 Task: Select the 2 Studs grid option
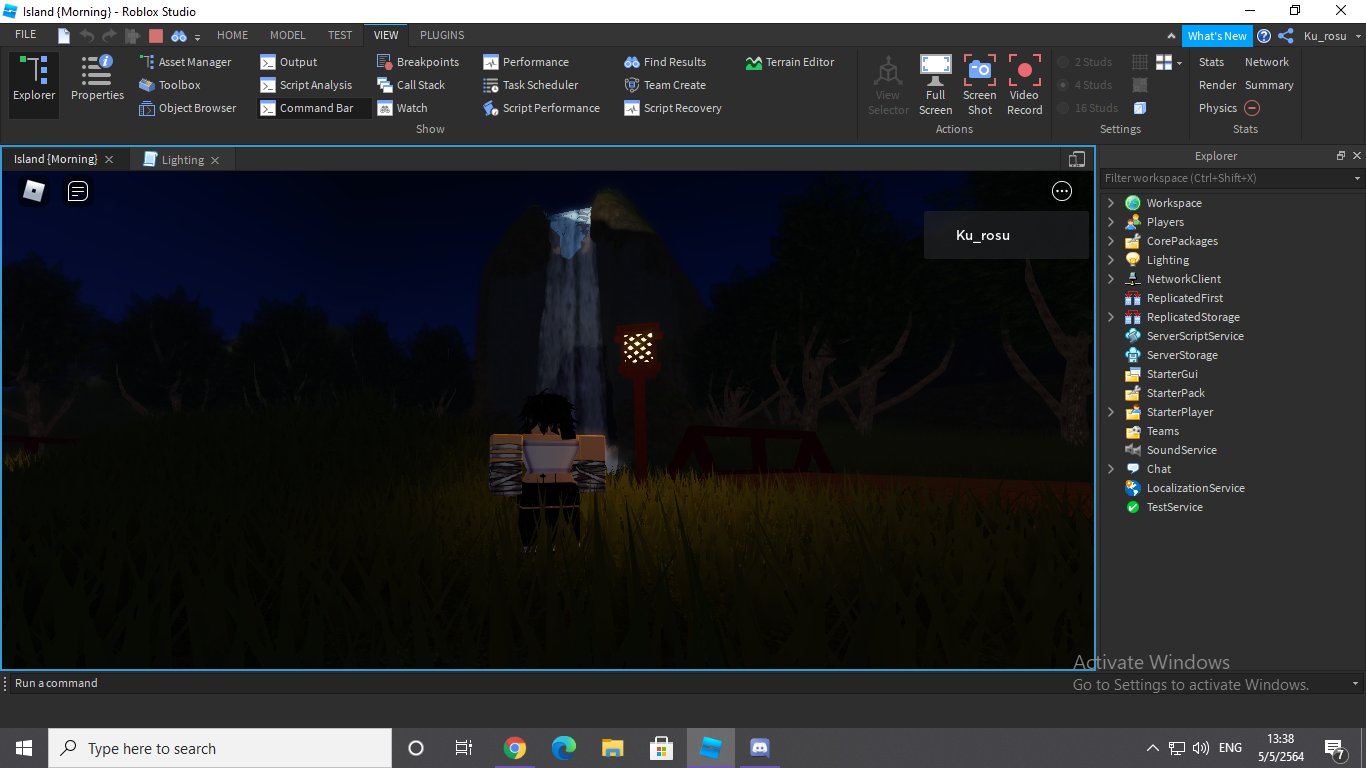coord(1086,62)
